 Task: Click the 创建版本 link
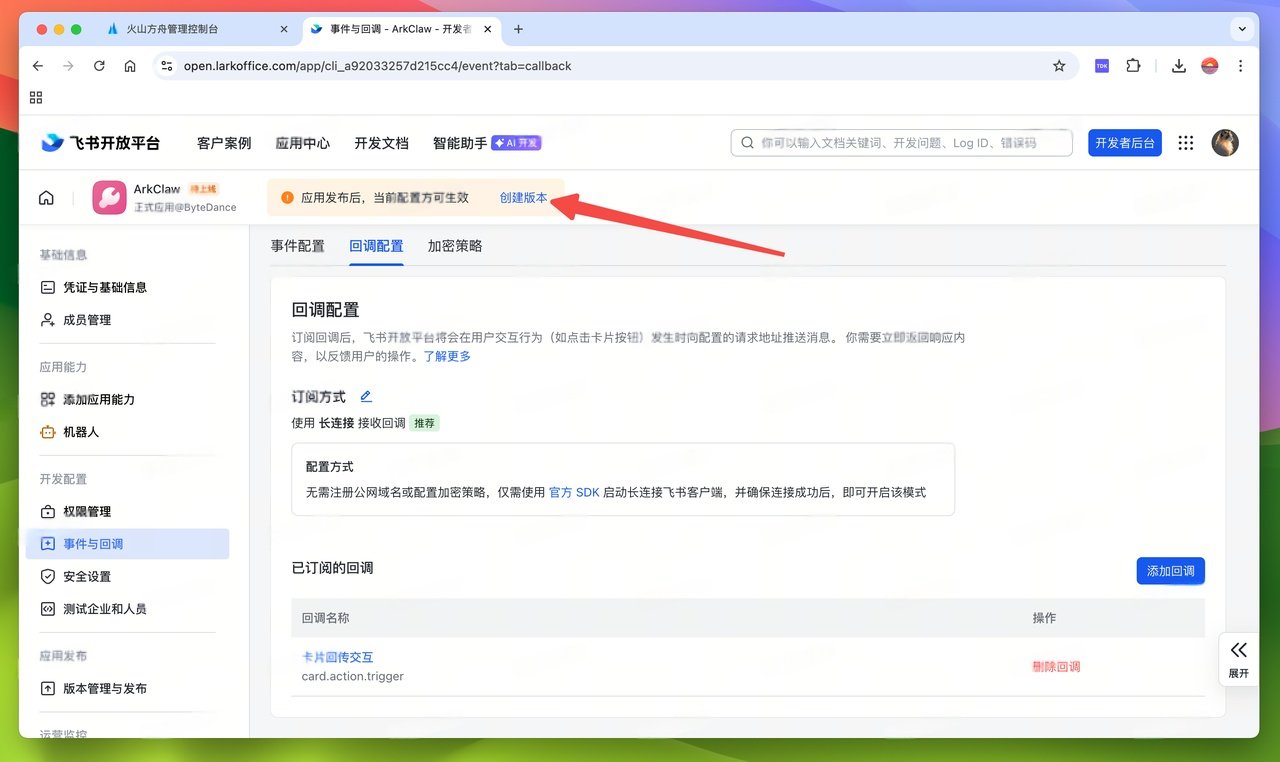coord(523,197)
